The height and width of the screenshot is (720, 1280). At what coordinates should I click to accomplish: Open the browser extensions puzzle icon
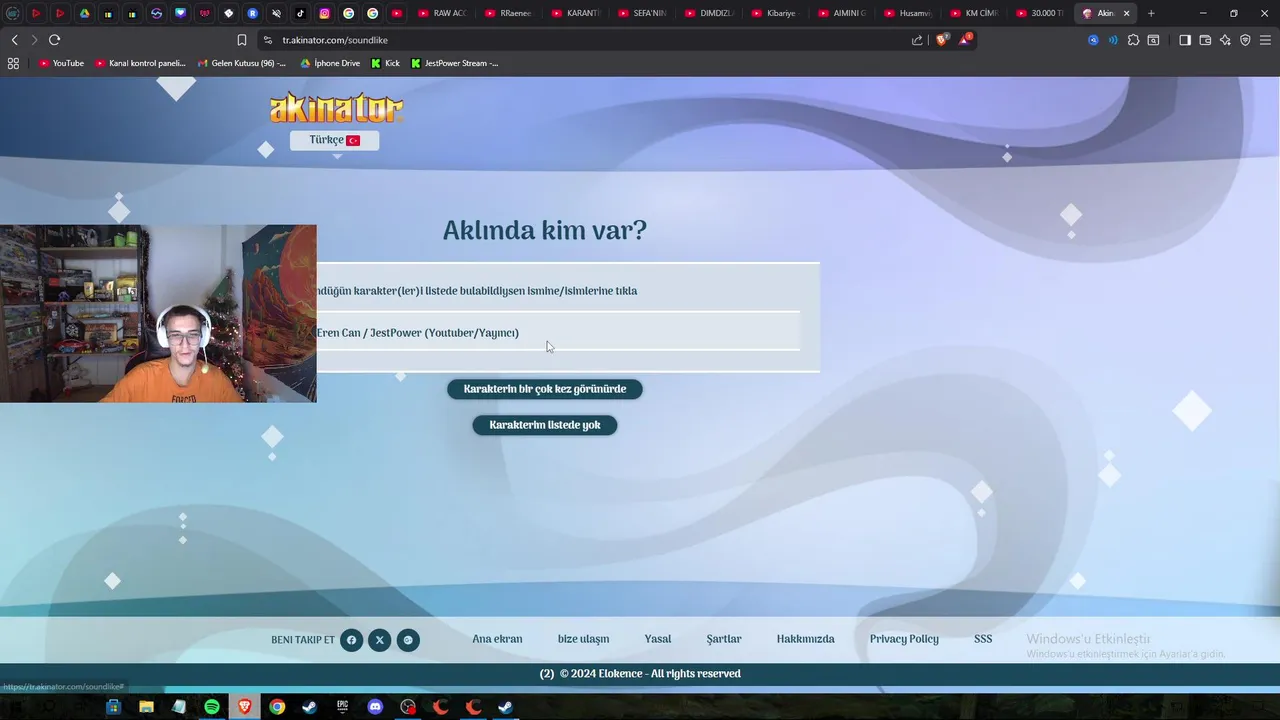pos(1133,40)
